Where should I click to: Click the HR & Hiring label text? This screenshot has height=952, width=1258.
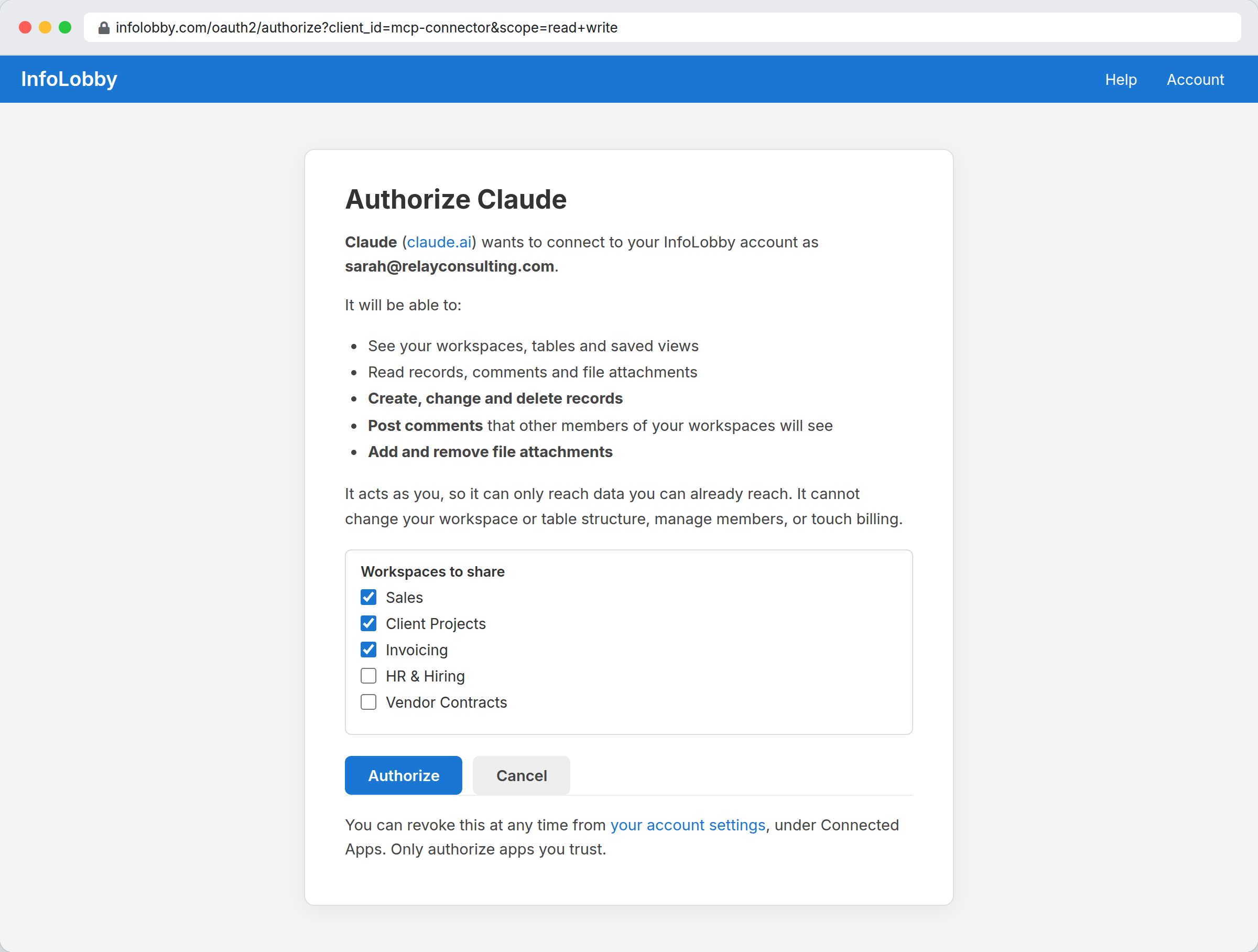[426, 676]
